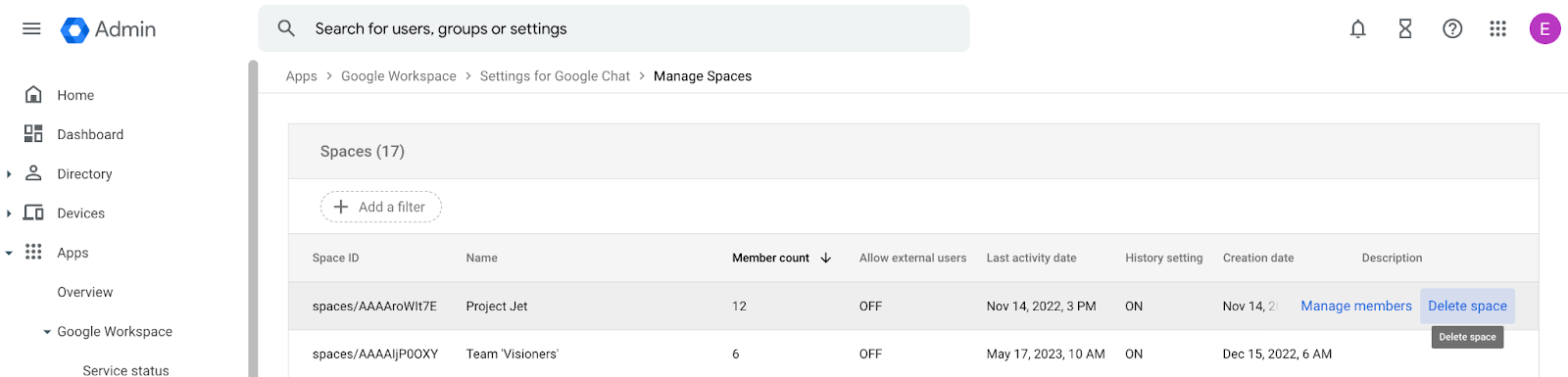Sort by Member count column arrow

[826, 258]
